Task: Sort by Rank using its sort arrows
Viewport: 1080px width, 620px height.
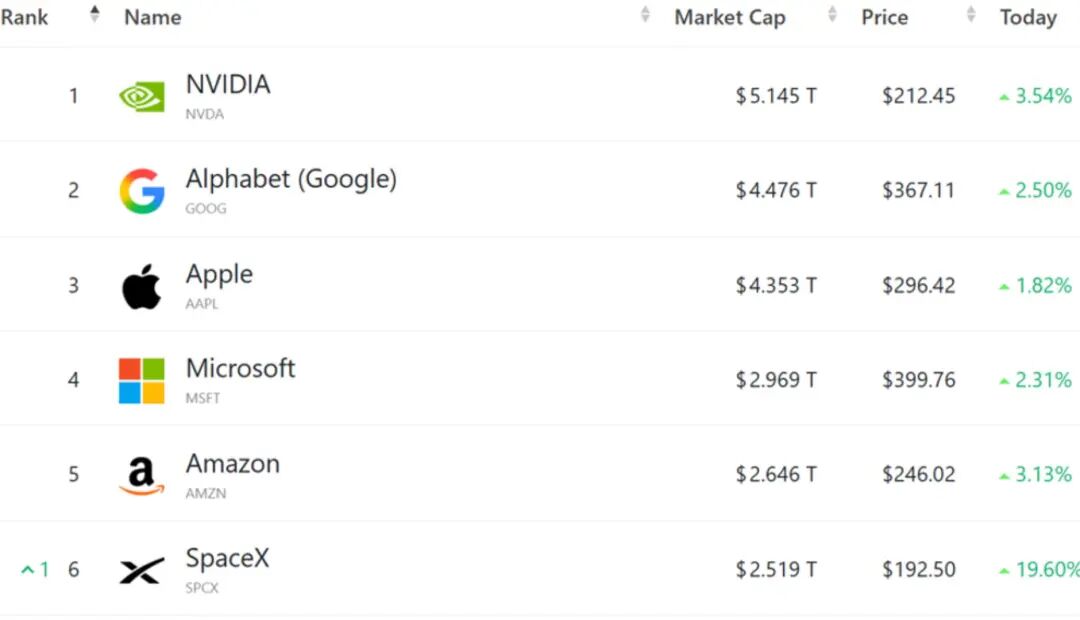Action: 94,14
